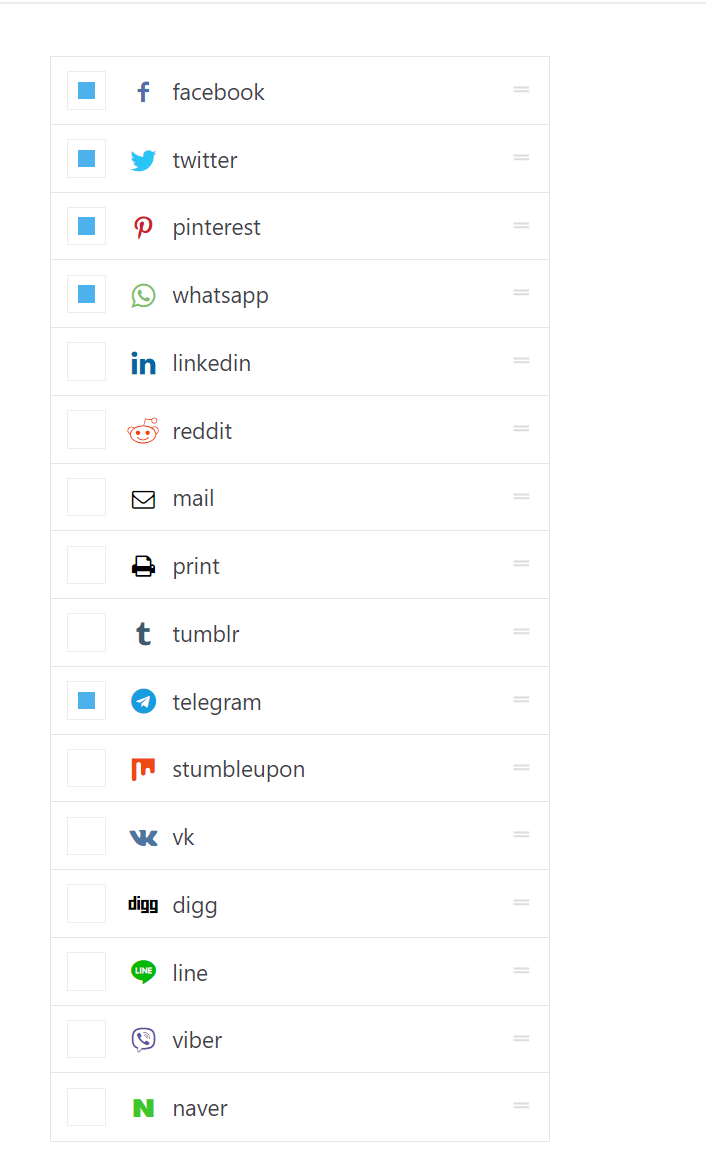Click the digg row handle icon
The width and height of the screenshot is (706, 1169).
click(521, 902)
